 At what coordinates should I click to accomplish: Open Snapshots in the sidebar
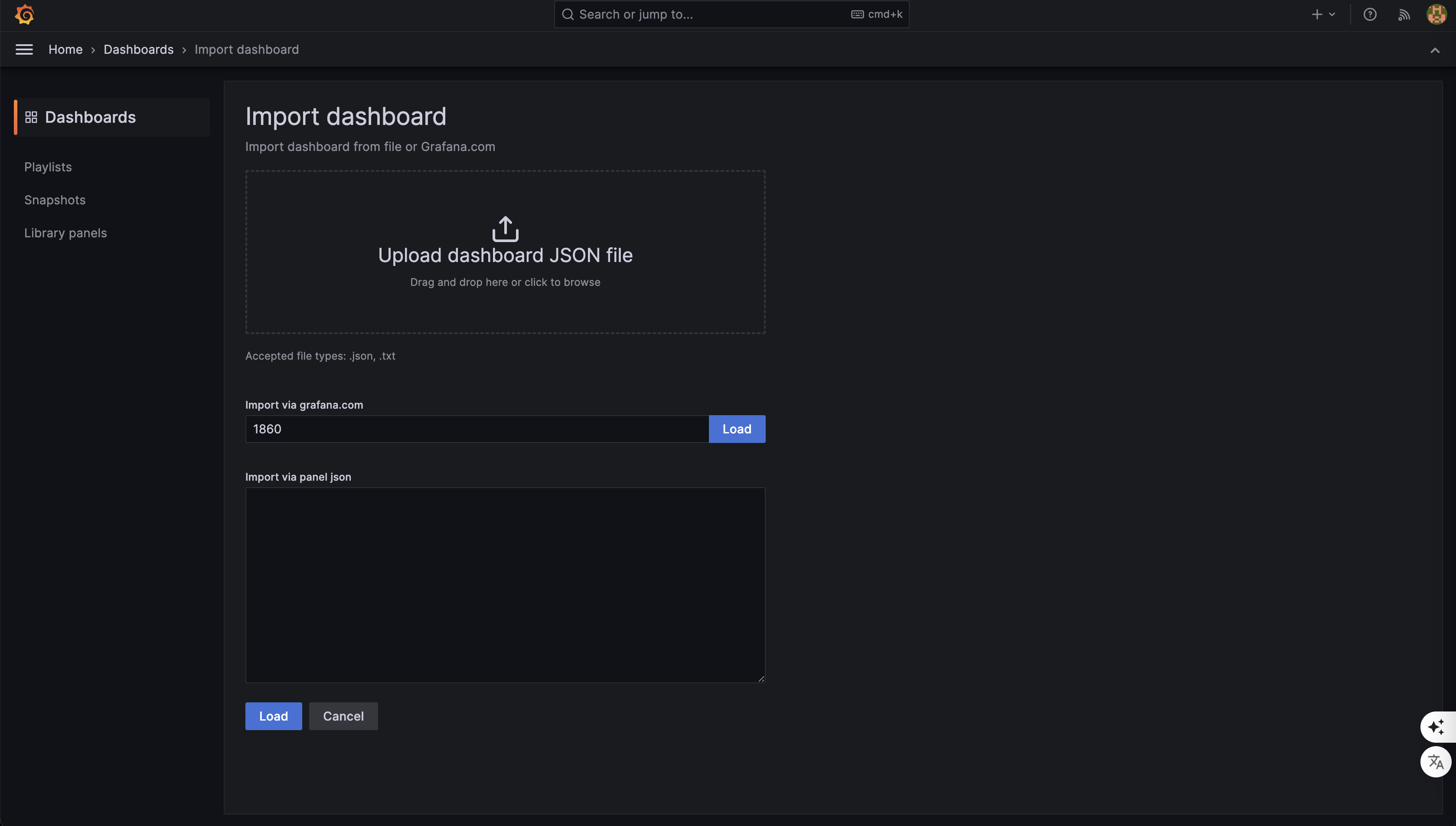pyautogui.click(x=55, y=200)
